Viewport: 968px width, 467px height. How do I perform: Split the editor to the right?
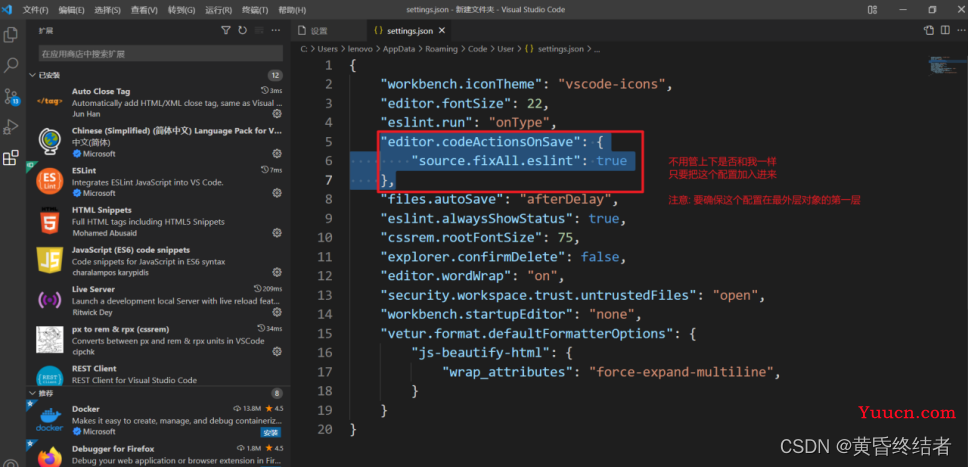click(945, 30)
